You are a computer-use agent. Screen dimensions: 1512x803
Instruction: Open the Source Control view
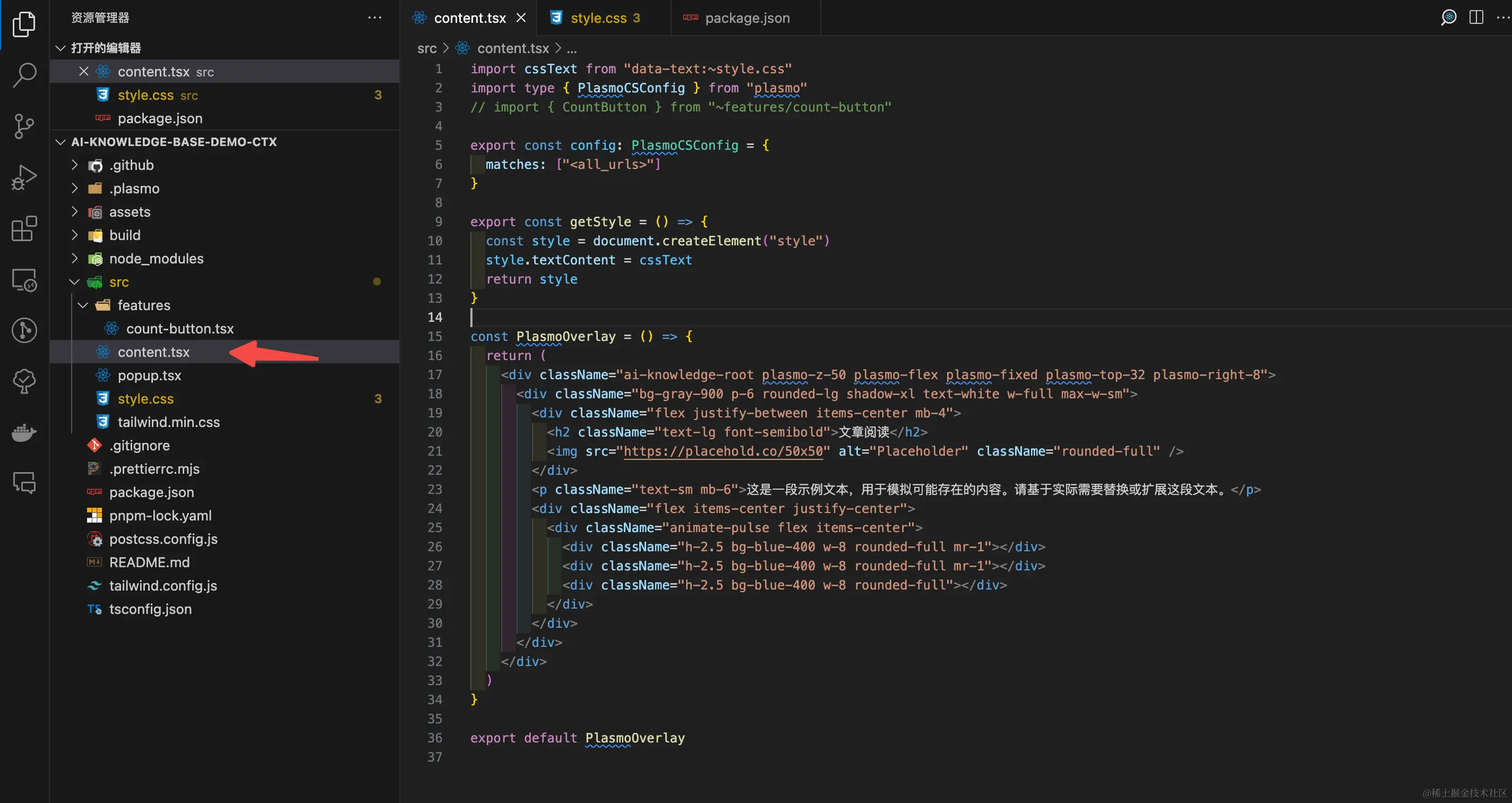coord(24,126)
